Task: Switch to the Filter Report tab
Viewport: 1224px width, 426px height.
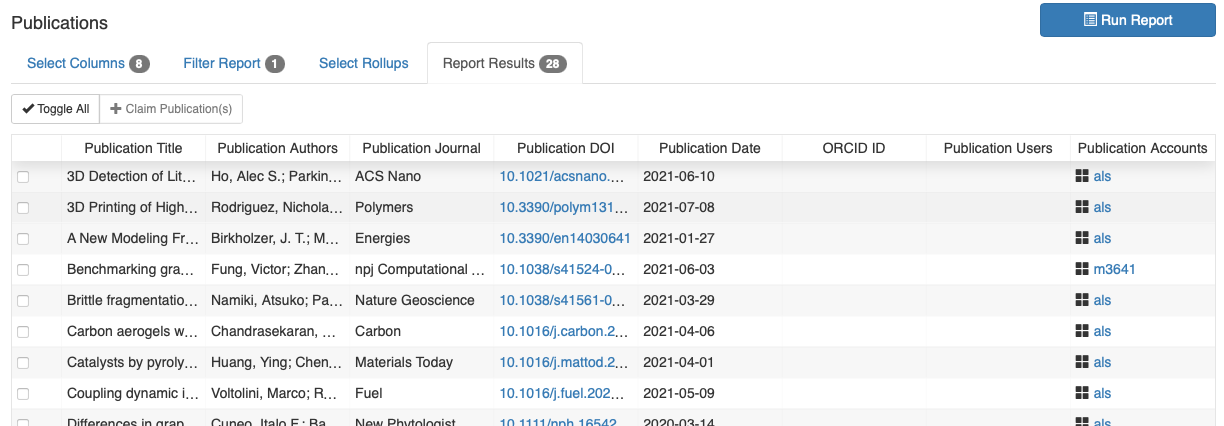Action: click(234, 63)
